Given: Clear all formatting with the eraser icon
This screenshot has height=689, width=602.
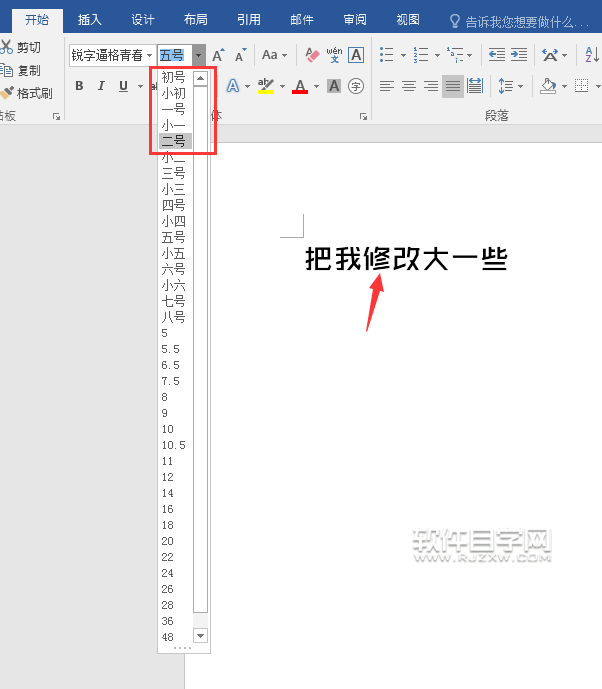Looking at the screenshot, I should (x=312, y=55).
